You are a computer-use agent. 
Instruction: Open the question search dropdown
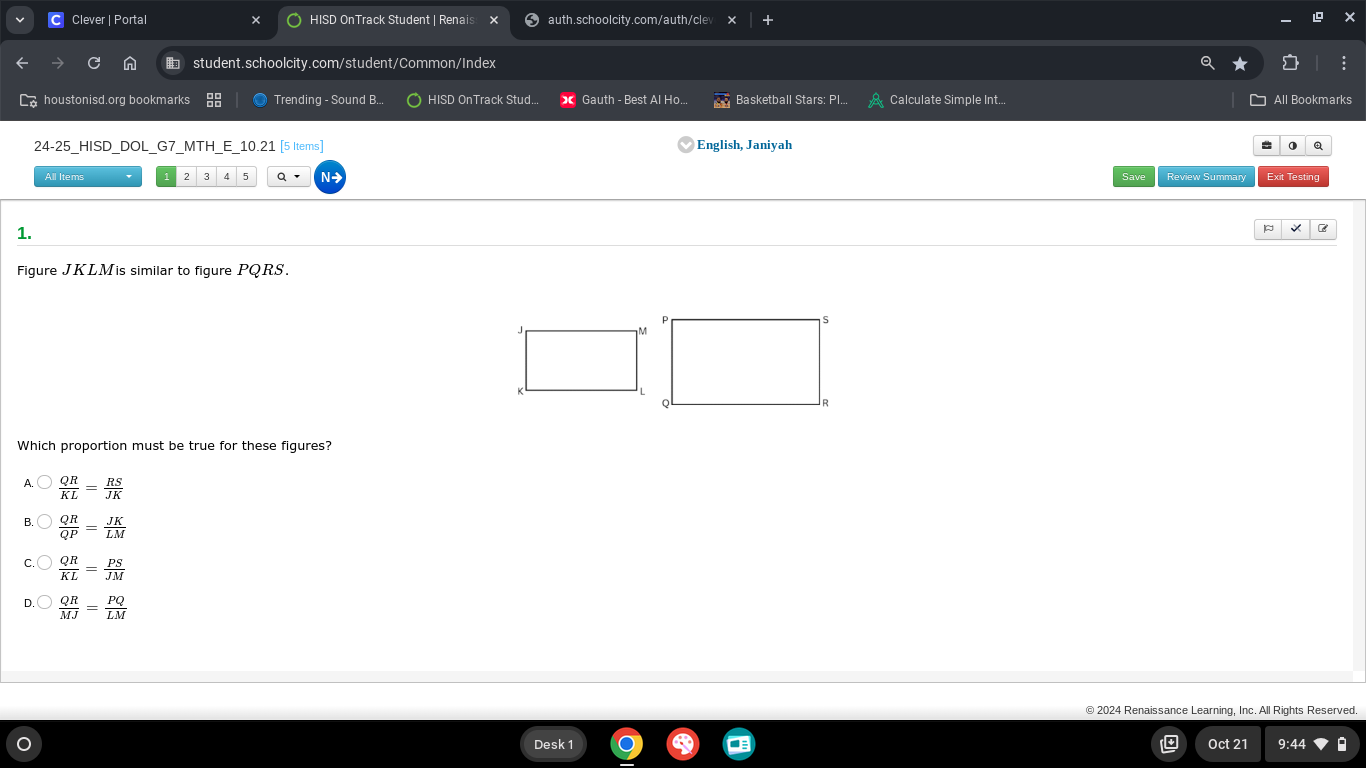(x=288, y=177)
